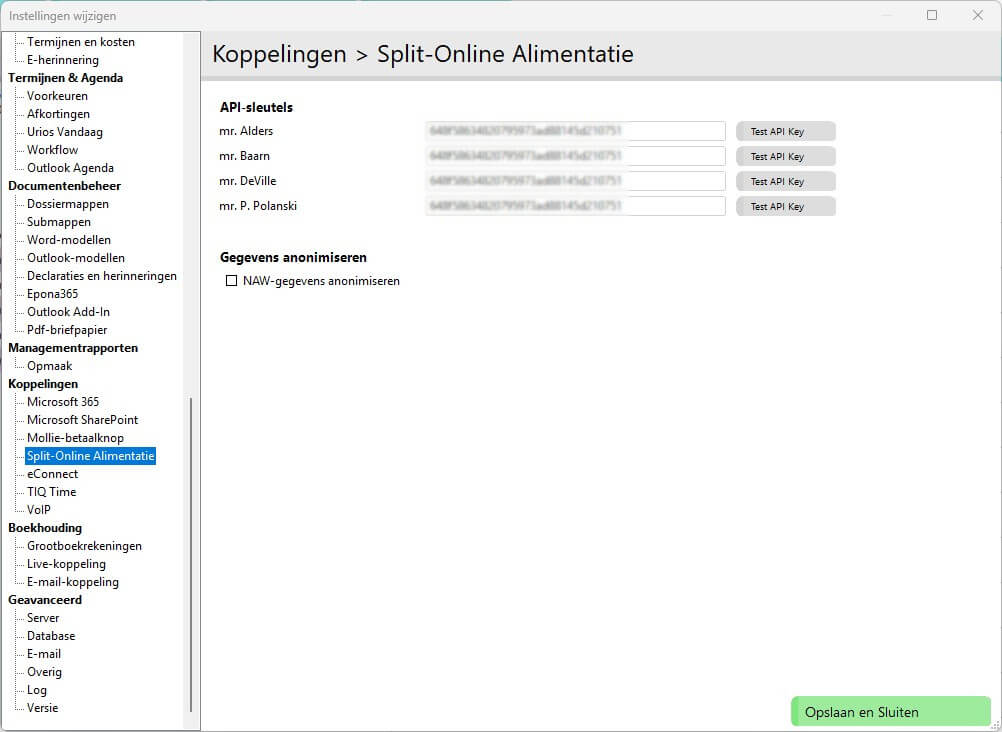Image resolution: width=1002 pixels, height=732 pixels.
Task: Select Urios Vandaag item
Action: (65, 132)
